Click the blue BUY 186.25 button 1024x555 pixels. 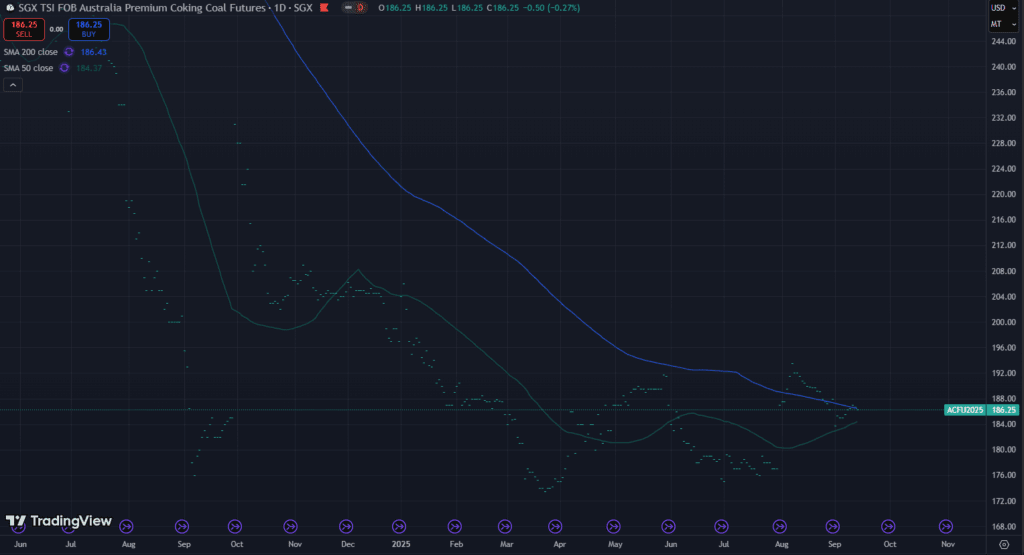[x=89, y=29]
